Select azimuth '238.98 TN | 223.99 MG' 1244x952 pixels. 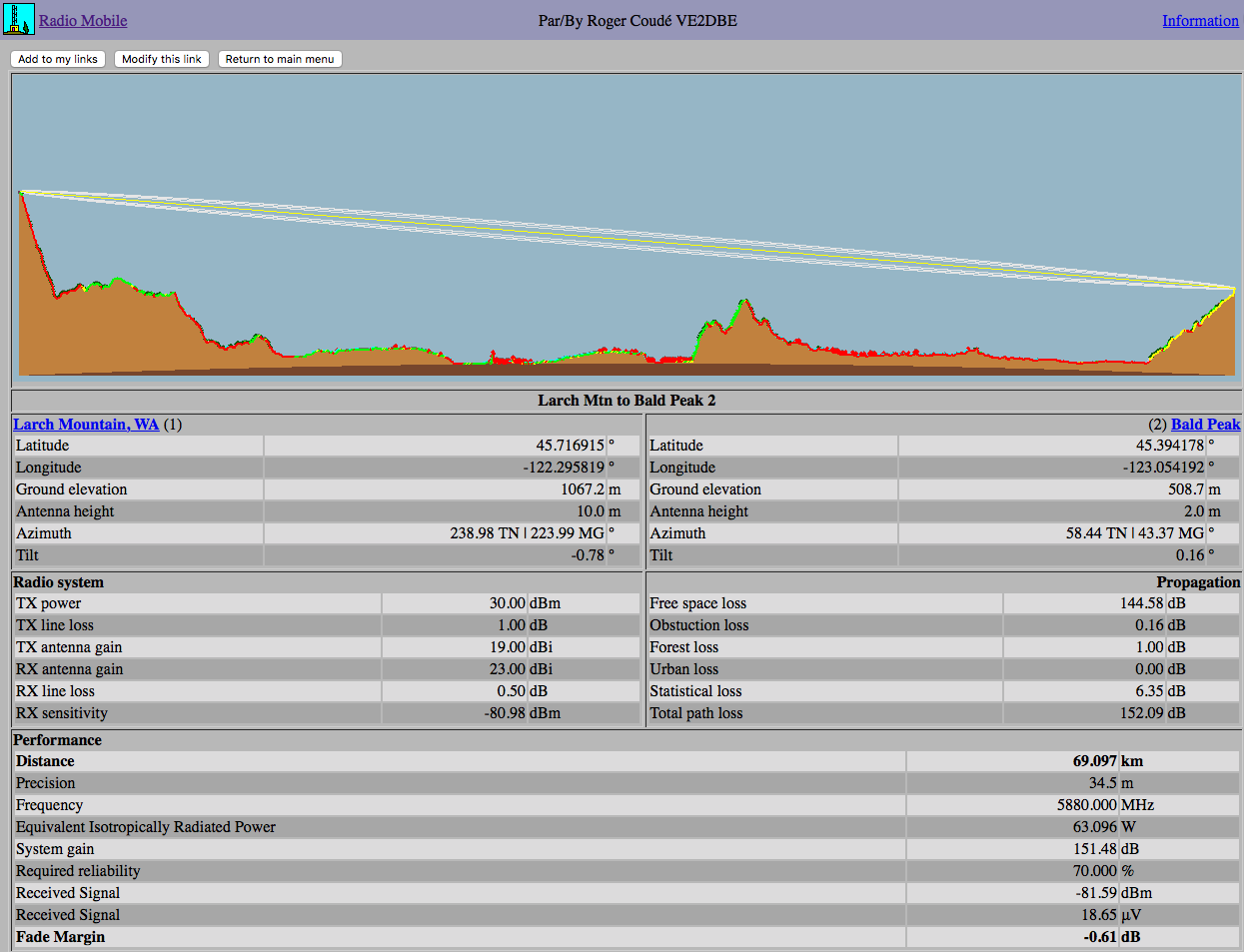(x=527, y=533)
